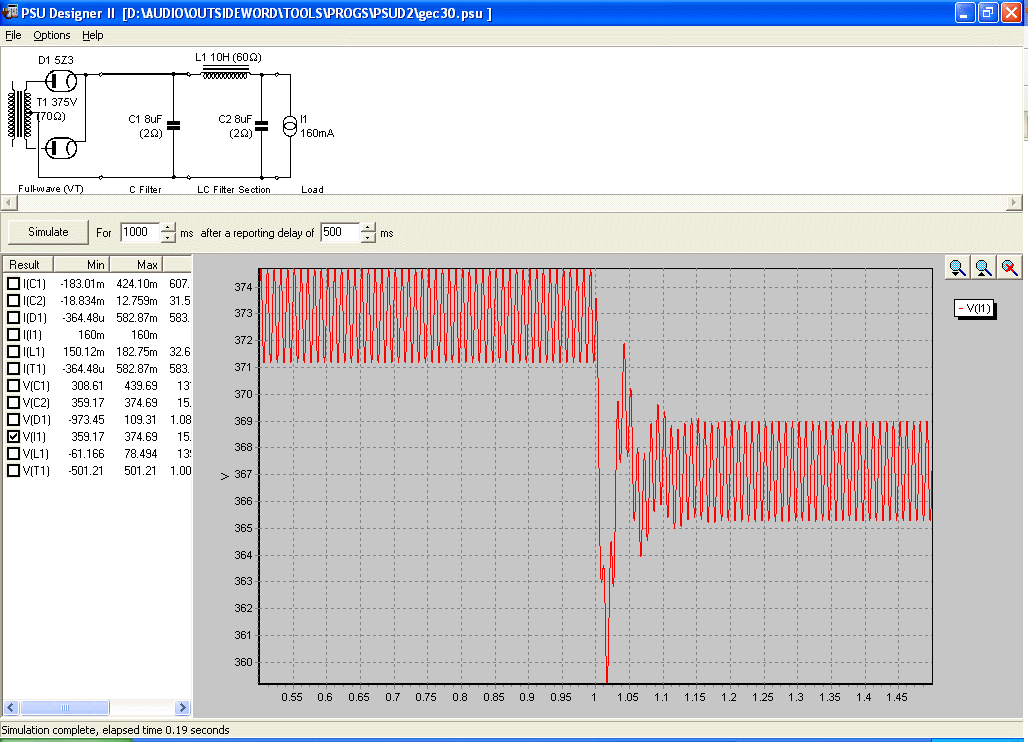The image size is (1028, 742).
Task: Click the reporting delay field showing 500
Action: point(340,233)
